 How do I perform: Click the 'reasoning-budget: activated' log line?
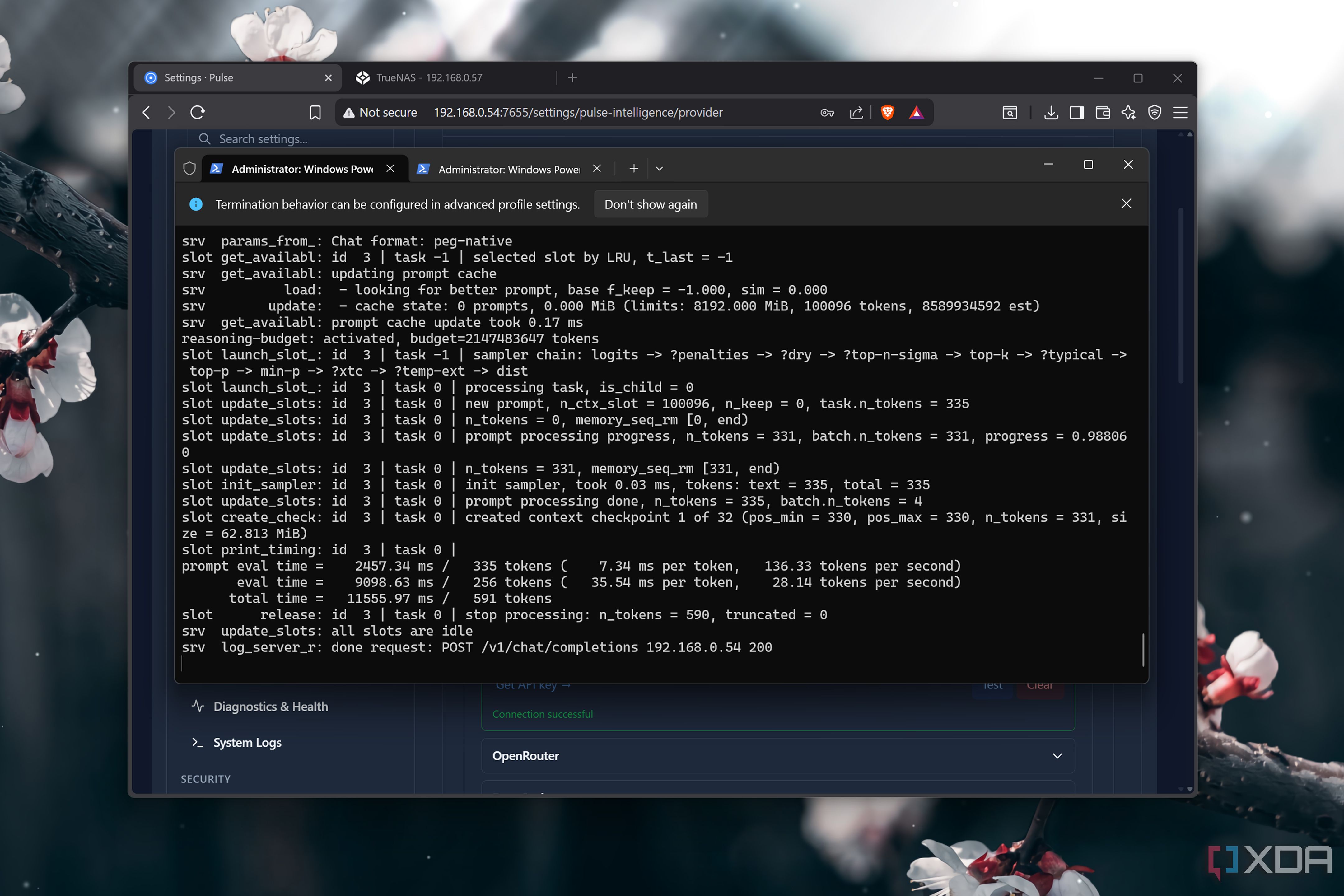click(390, 339)
